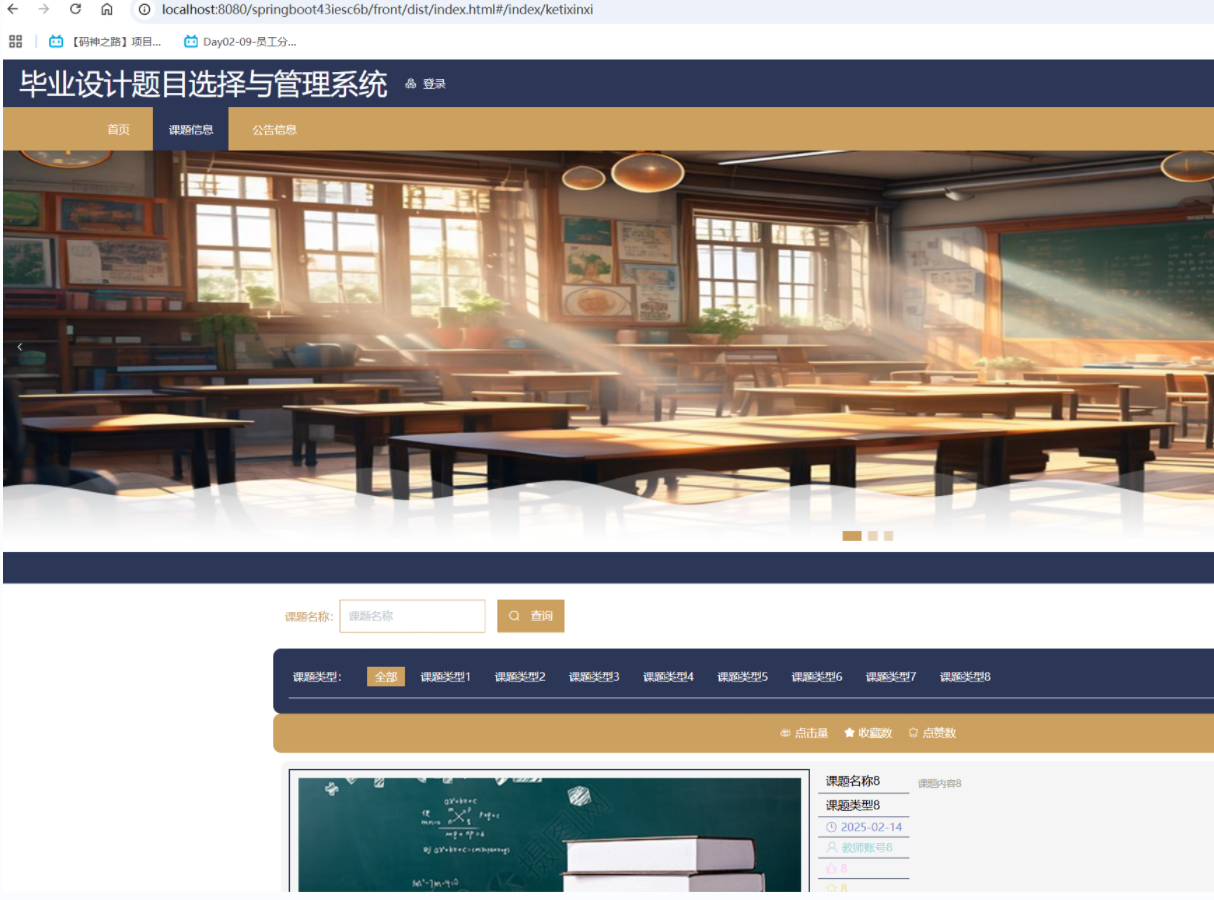This screenshot has height=900, width=1214.
Task: Reload the page with refresh icon
Action: [x=75, y=9]
